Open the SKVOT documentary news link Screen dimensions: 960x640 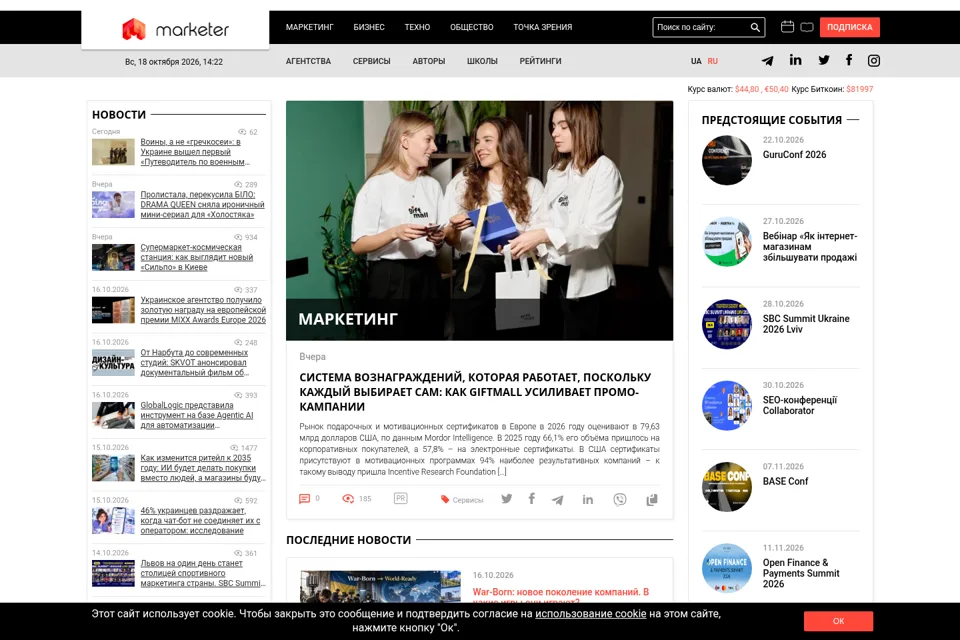pos(195,363)
